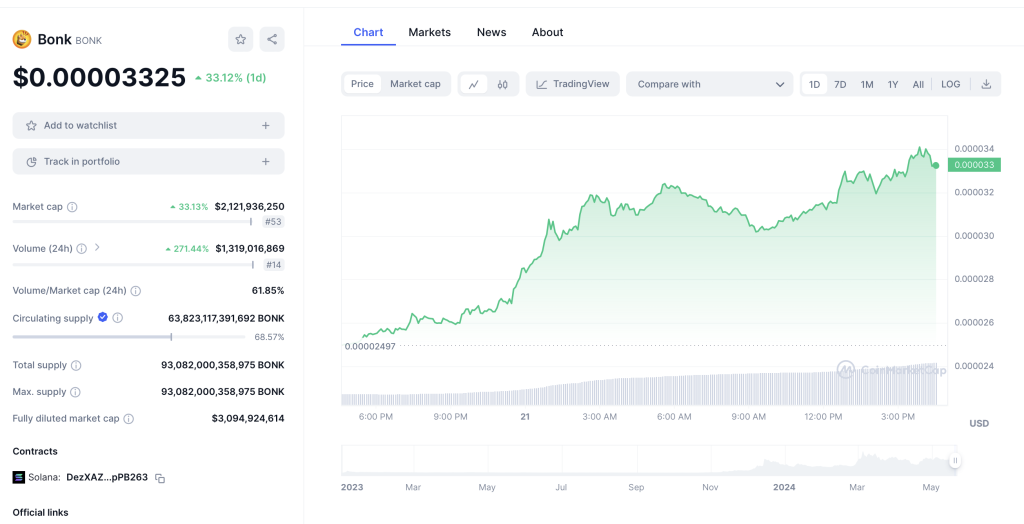Click the Official links heading
The height and width of the screenshot is (524, 1024).
pyautogui.click(x=40, y=512)
